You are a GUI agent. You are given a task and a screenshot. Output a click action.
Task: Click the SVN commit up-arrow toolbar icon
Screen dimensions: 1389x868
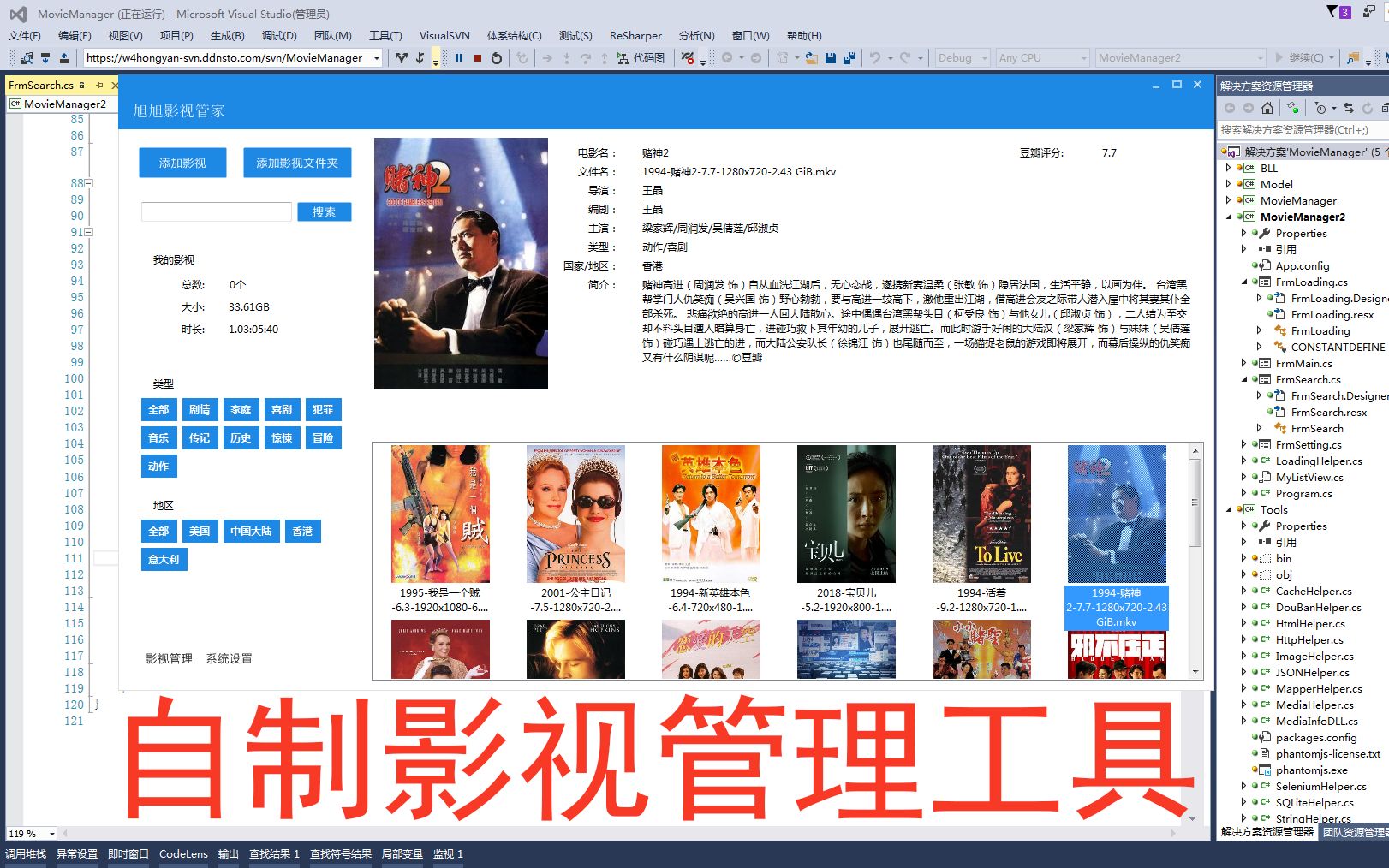(x=64, y=58)
